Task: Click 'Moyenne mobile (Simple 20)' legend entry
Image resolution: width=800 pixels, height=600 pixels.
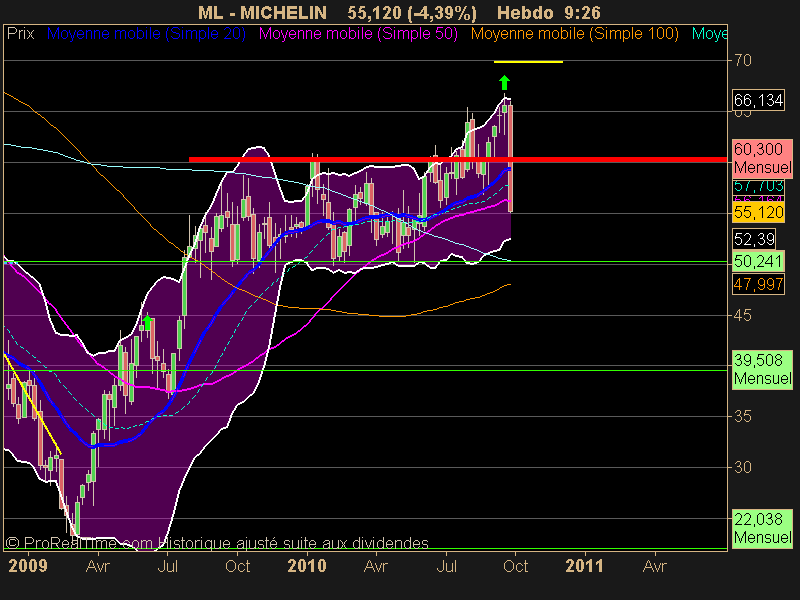Action: tap(146, 34)
